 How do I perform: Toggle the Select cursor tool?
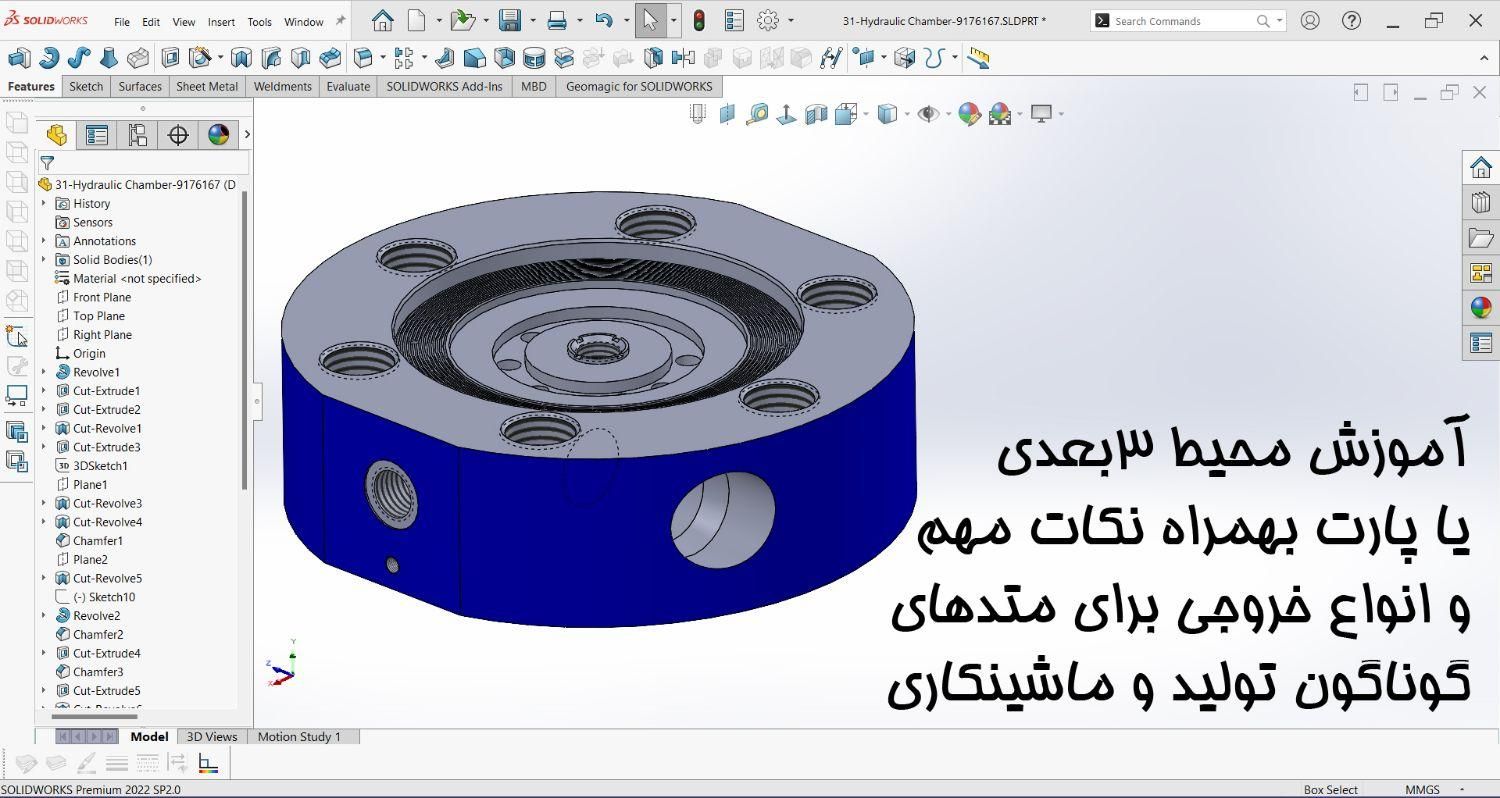pyautogui.click(x=650, y=20)
